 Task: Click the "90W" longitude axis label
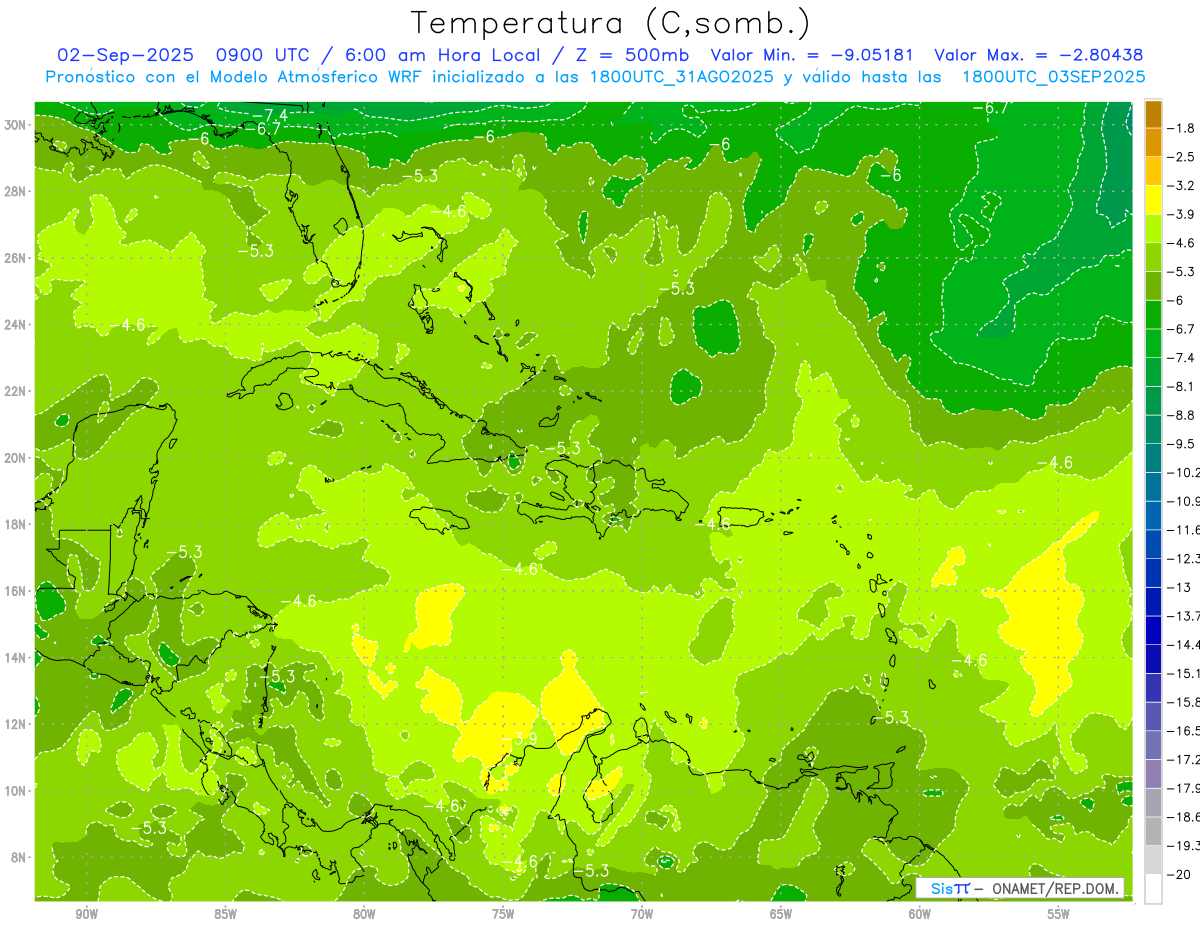click(x=87, y=915)
